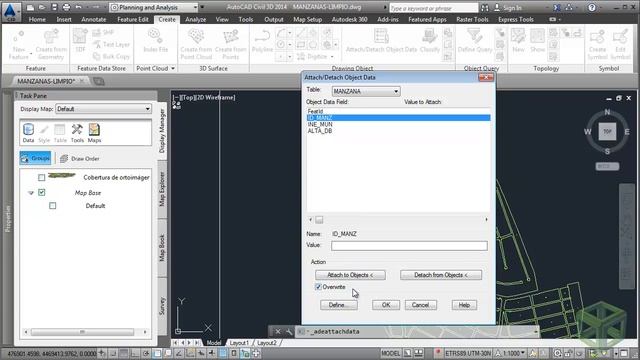The height and width of the screenshot is (360, 640).
Task: Expand the Digitize dropdown arrow
Action: [332, 57]
